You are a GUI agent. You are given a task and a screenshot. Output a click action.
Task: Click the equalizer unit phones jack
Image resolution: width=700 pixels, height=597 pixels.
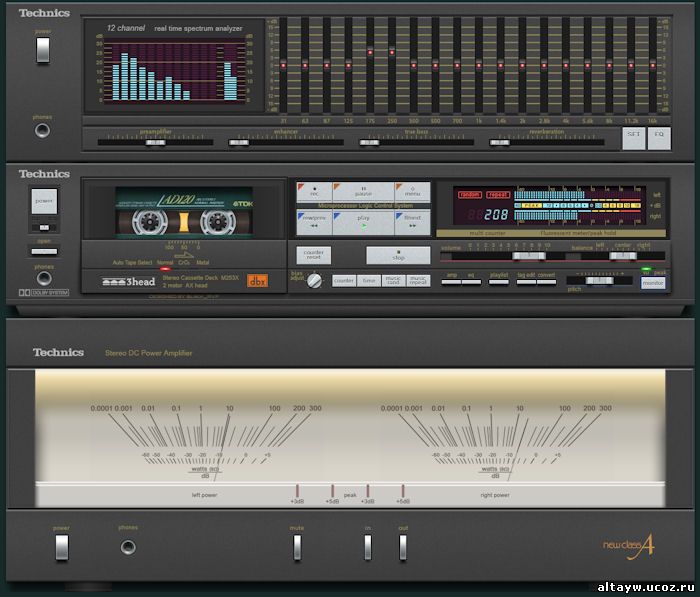42,130
